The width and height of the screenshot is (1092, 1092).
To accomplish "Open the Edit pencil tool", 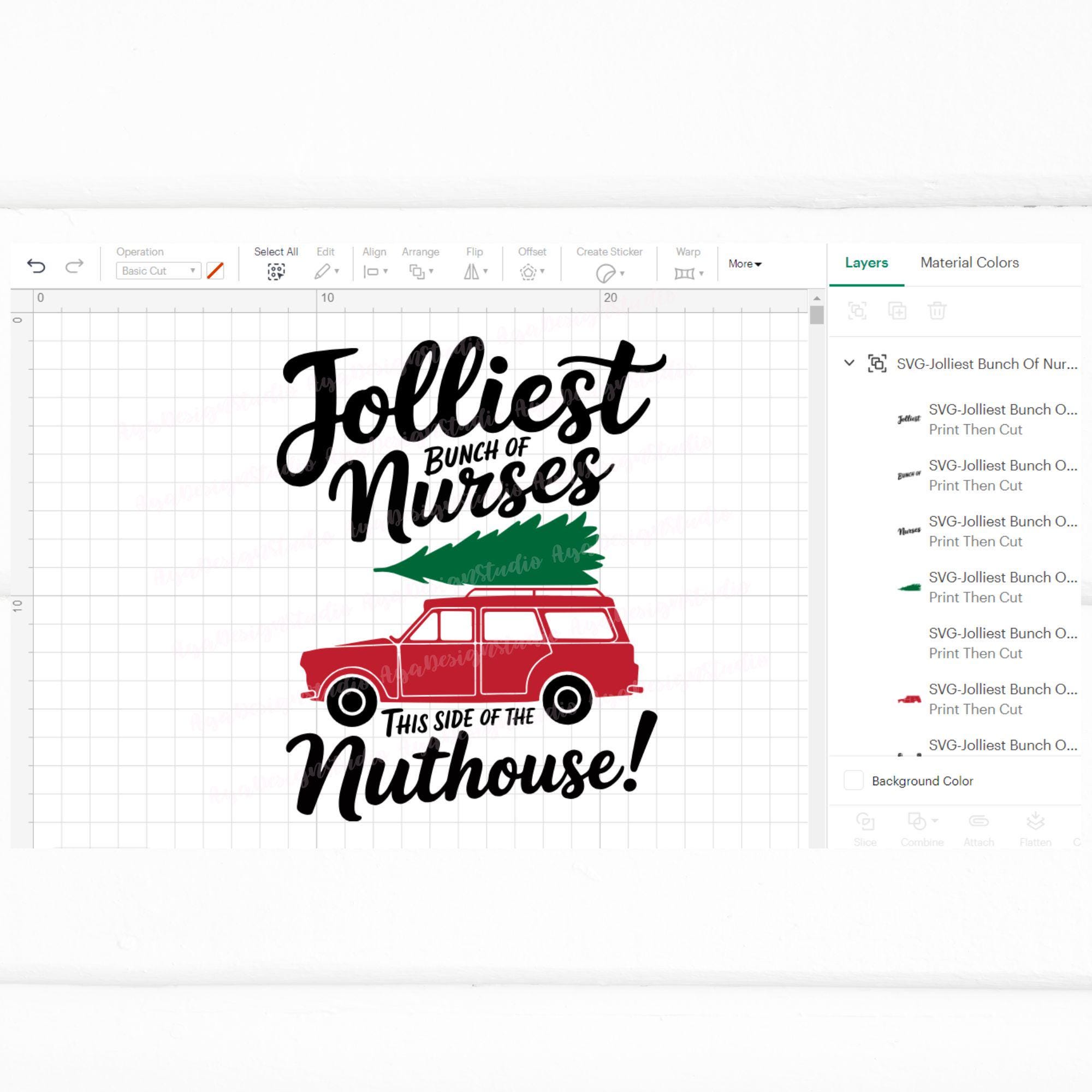I will pyautogui.click(x=322, y=272).
